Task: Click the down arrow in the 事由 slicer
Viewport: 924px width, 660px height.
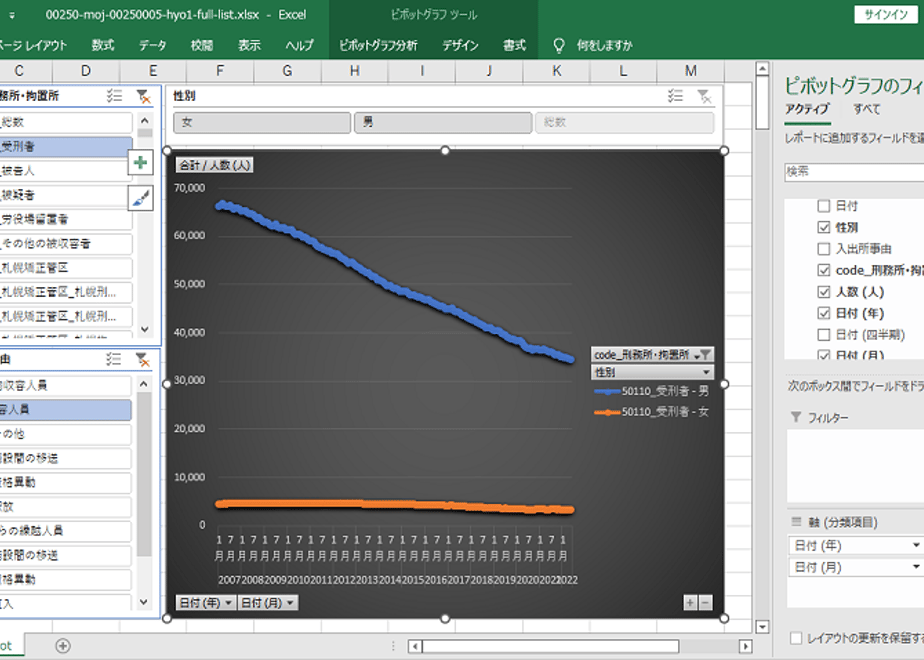Action: click(144, 602)
